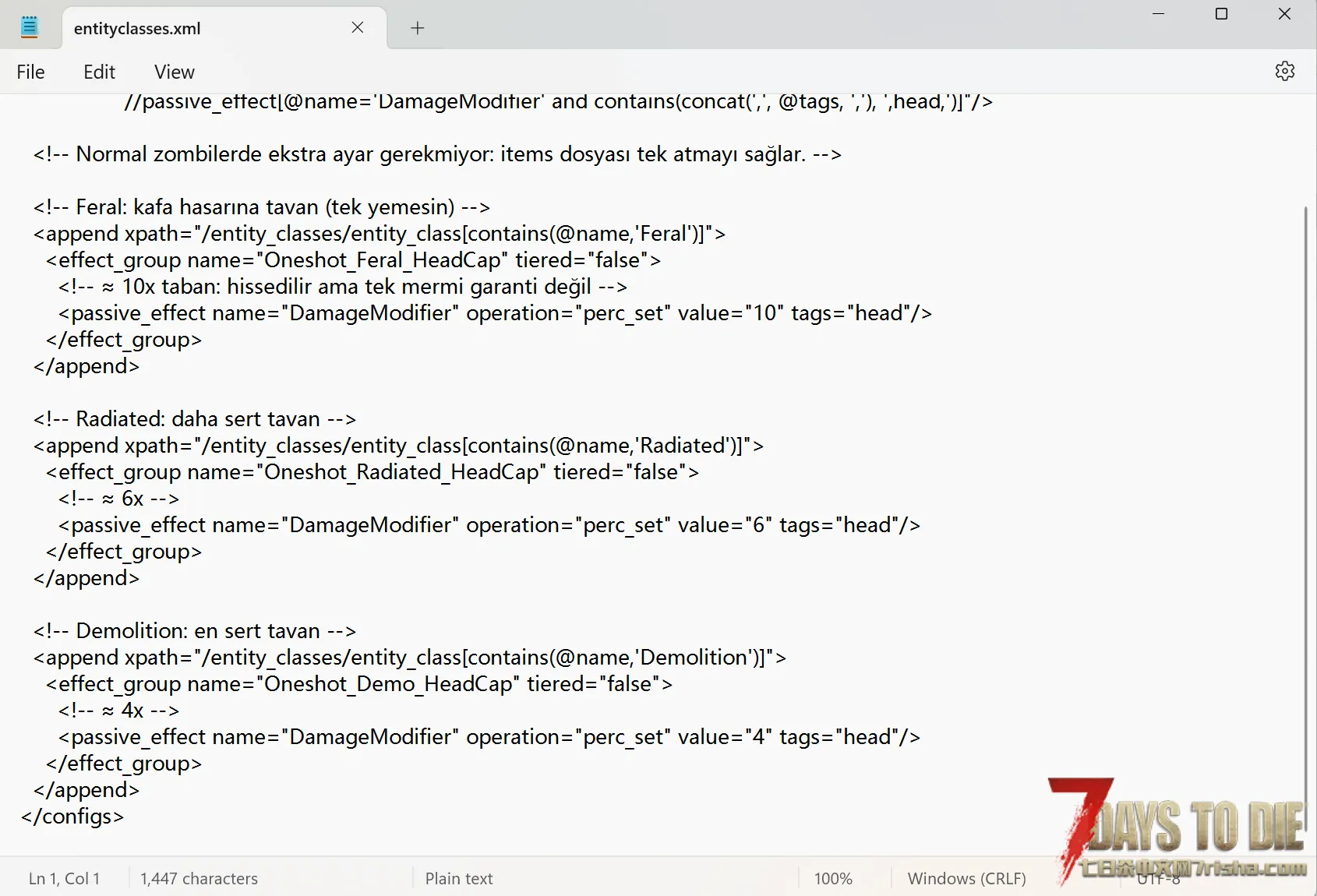This screenshot has height=896, width=1317.
Task: Click the Ln 1, Col 1 position indicator
Action: coord(64,878)
